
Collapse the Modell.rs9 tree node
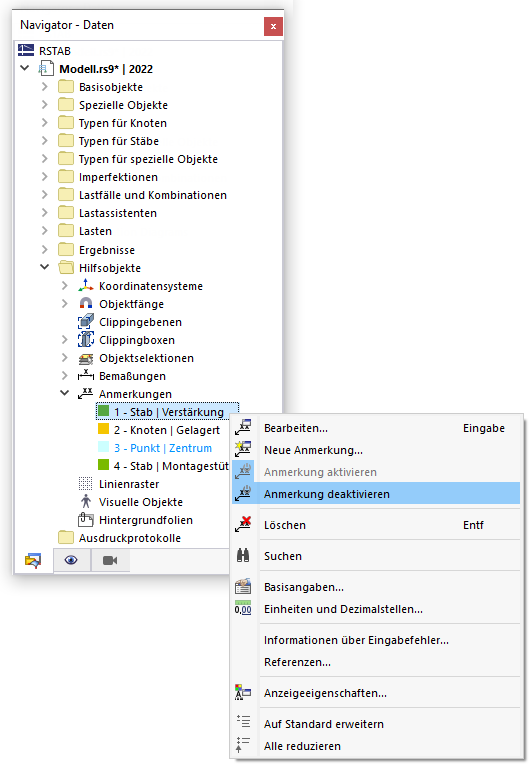pos(24,68)
